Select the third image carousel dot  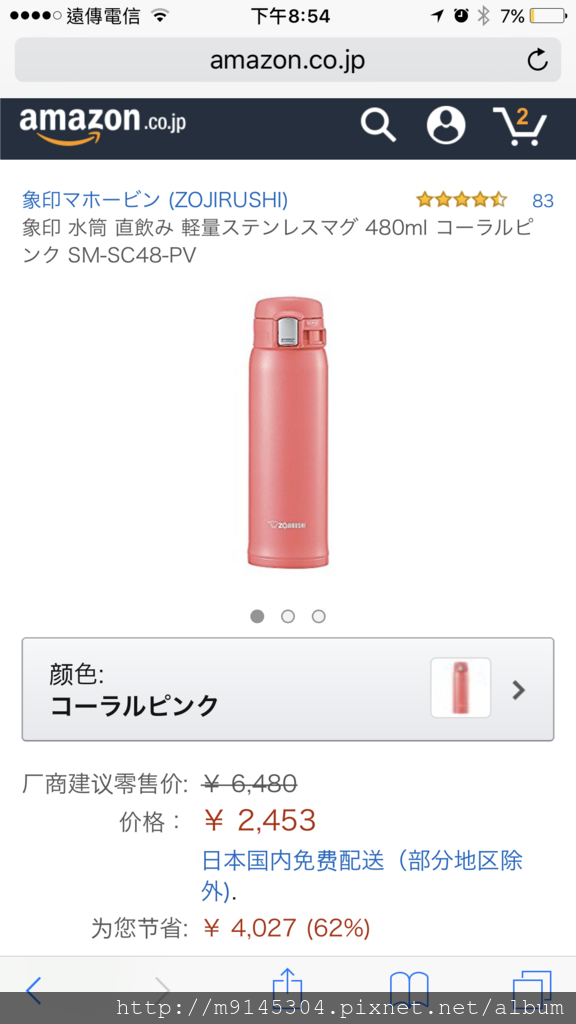[x=319, y=616]
